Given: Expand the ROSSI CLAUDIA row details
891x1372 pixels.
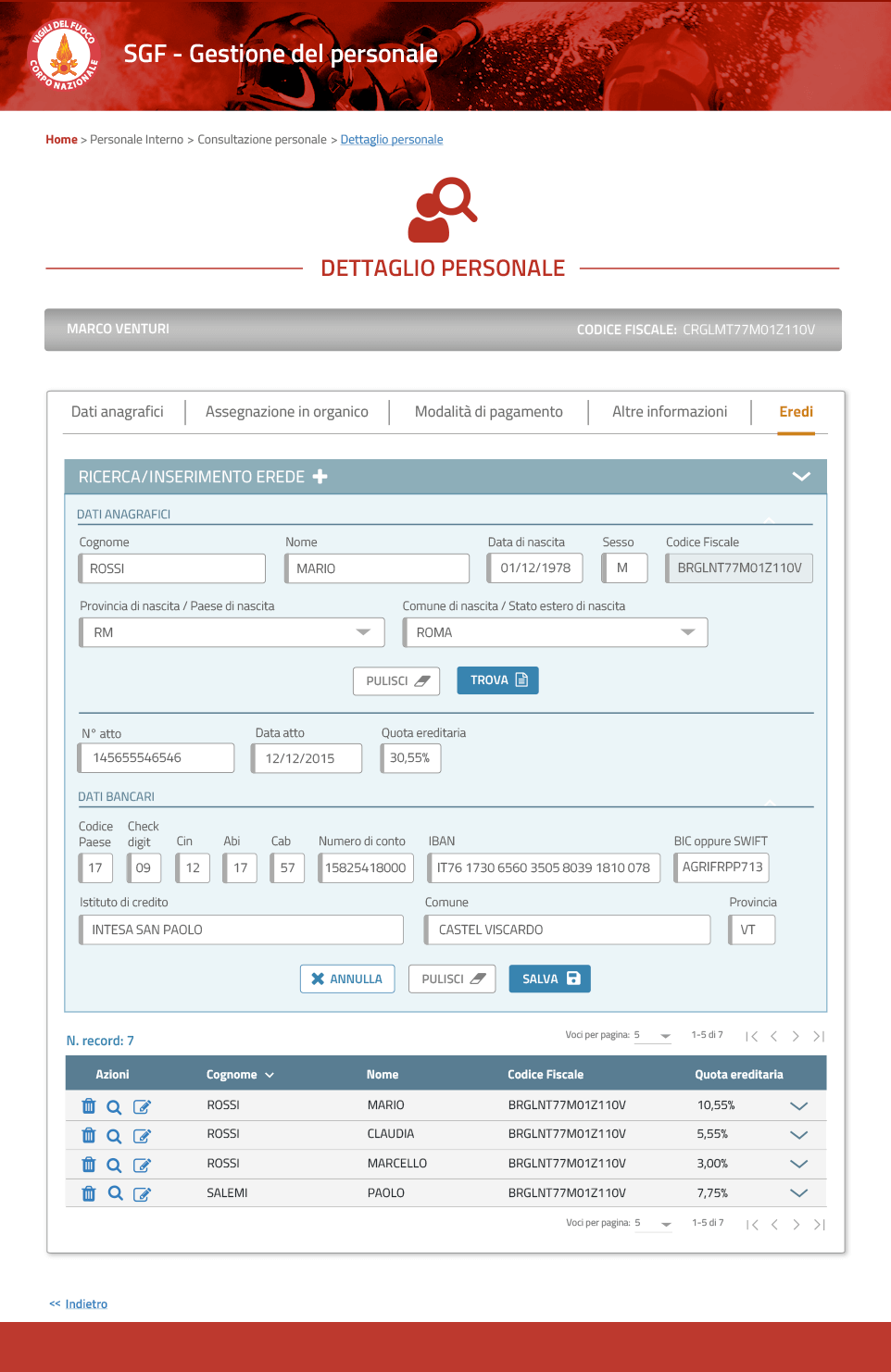Looking at the screenshot, I should tap(798, 1135).
